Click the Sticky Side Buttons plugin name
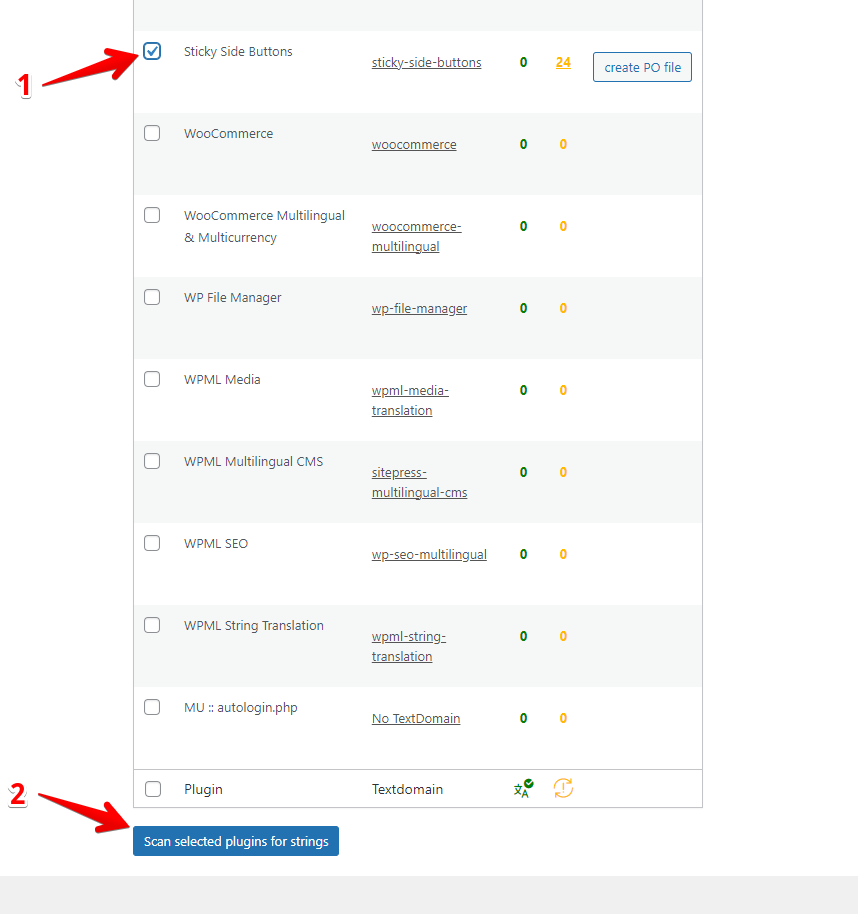Screen dimensions: 858x914 tap(238, 51)
